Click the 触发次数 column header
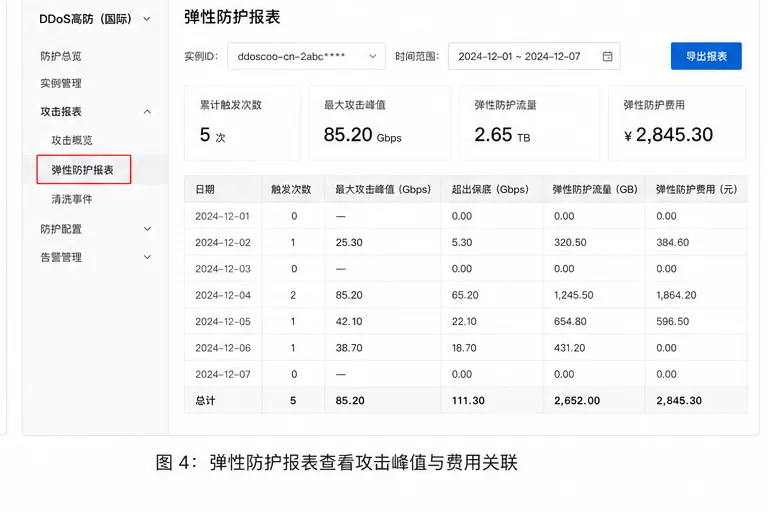Viewport: 768px width, 512px height. pyautogui.click(x=291, y=190)
